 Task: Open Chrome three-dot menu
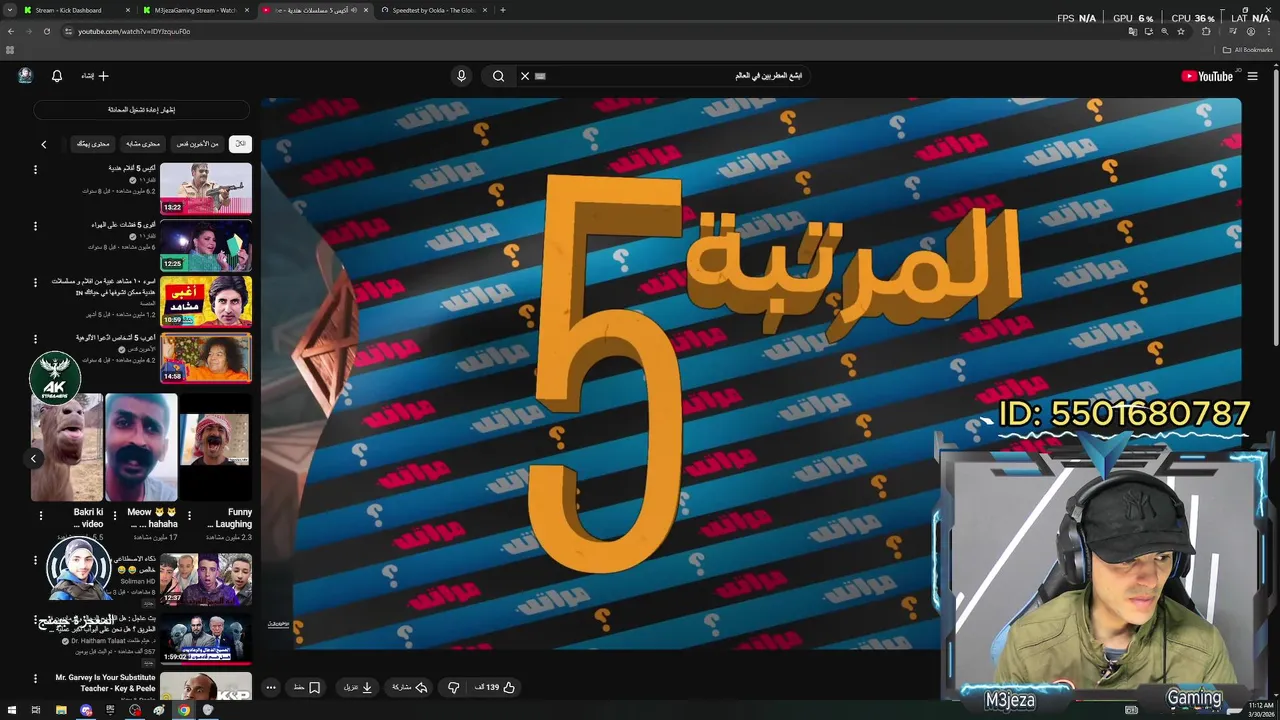coord(1268,31)
